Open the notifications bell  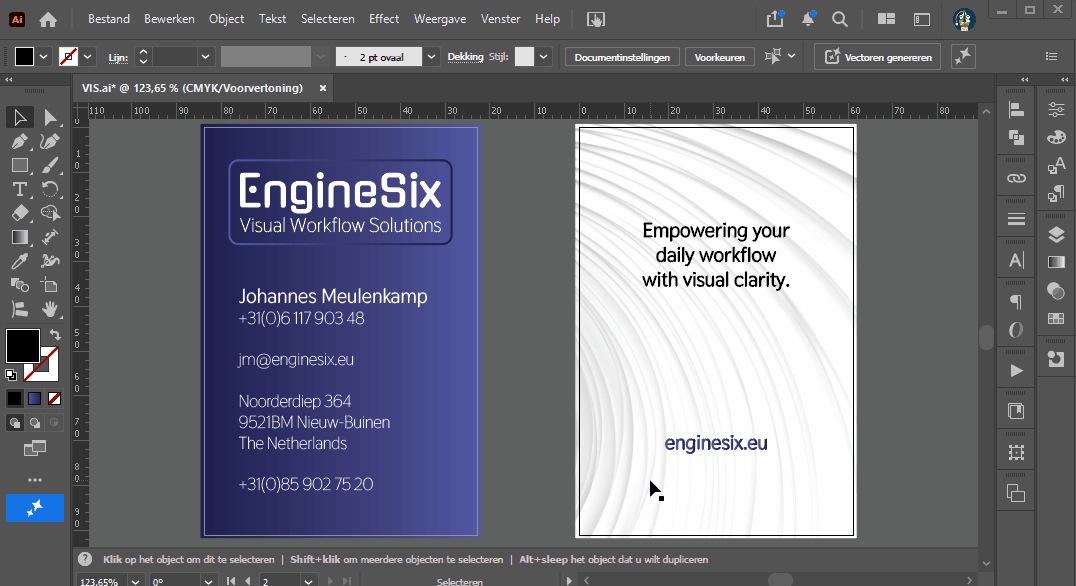pyautogui.click(x=808, y=19)
